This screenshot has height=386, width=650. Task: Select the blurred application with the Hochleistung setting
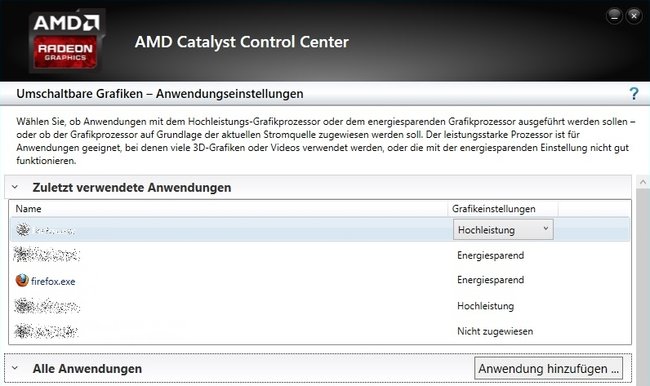point(47,306)
